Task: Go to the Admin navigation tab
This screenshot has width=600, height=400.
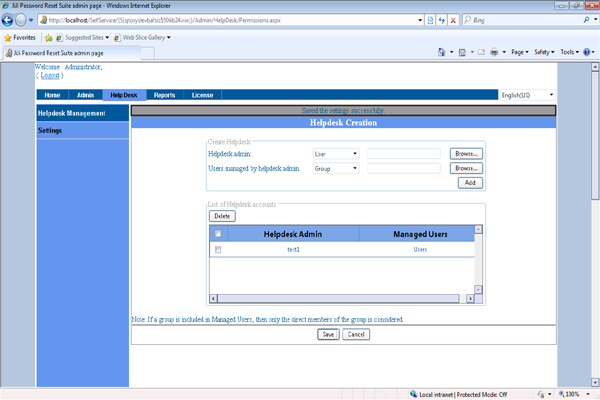Action: tap(85, 95)
